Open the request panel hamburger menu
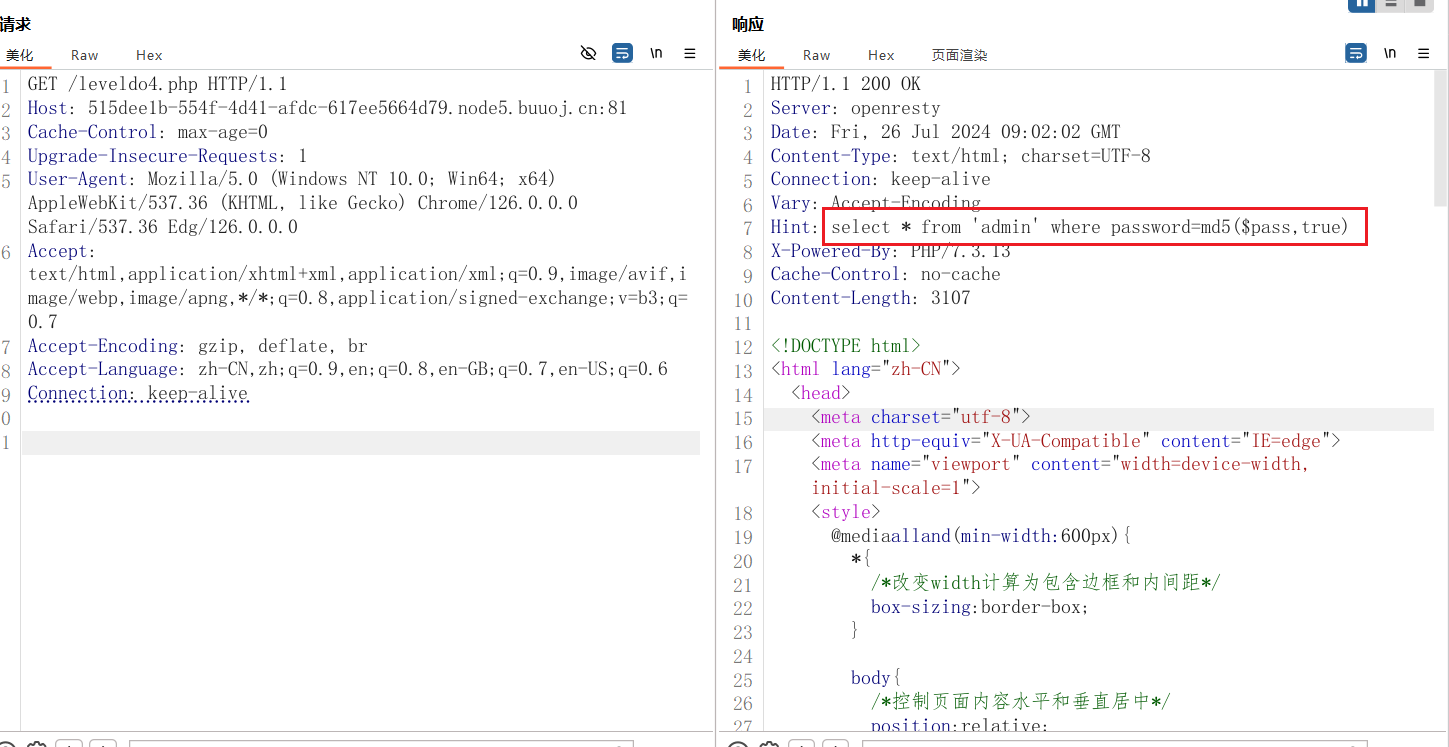Screen dimensions: 1449x747 (x=690, y=53)
